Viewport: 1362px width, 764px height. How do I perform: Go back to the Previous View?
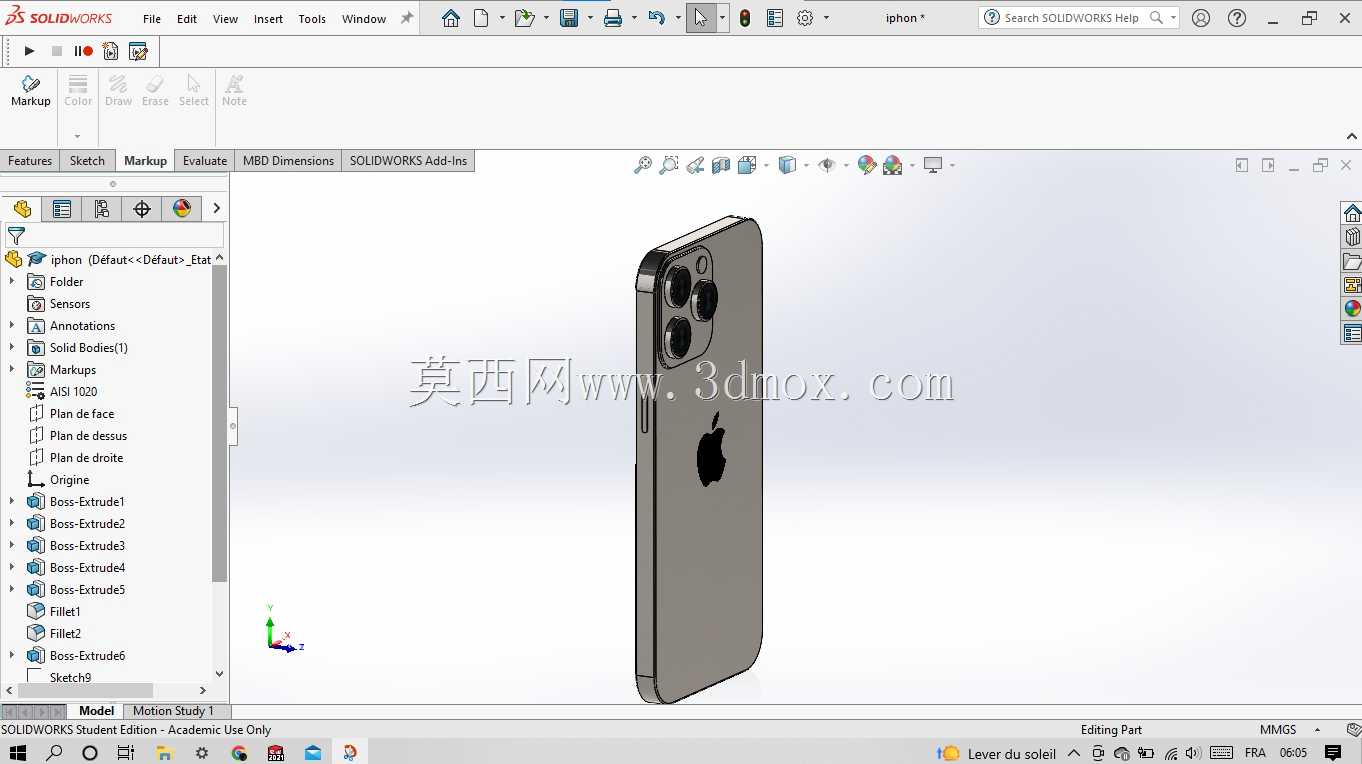[x=695, y=165]
